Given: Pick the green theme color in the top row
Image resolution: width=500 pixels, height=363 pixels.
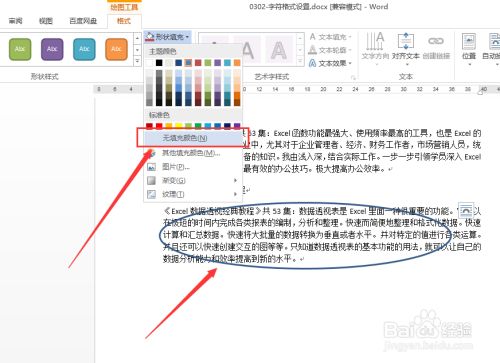Looking at the screenshot, I should [208, 63].
